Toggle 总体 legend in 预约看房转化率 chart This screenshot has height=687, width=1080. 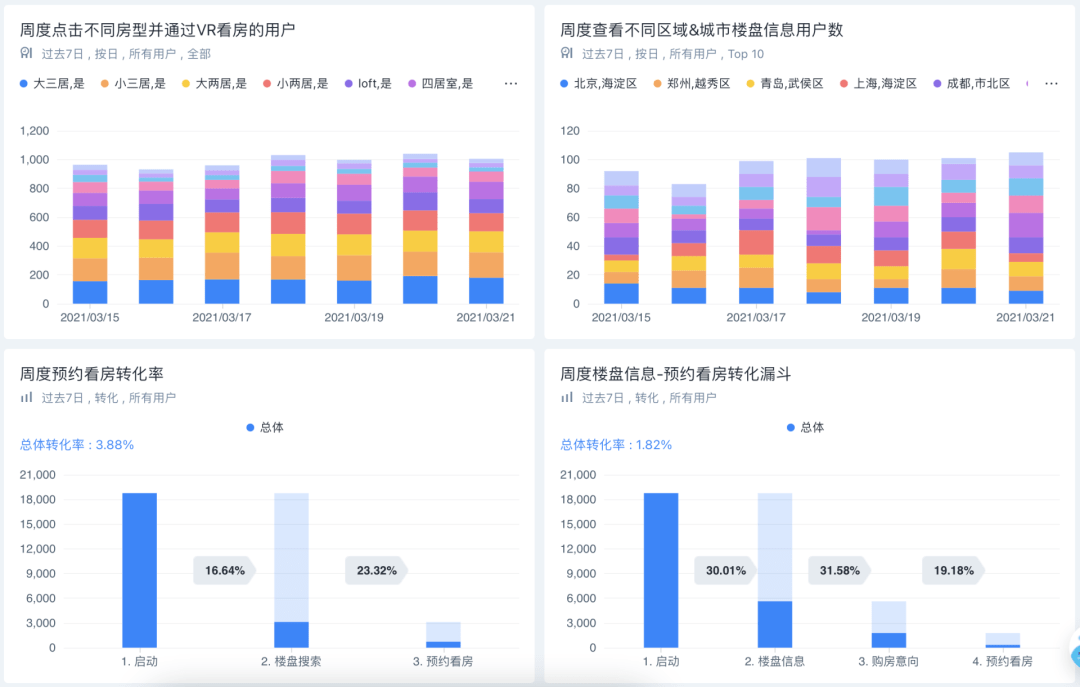pos(265,427)
